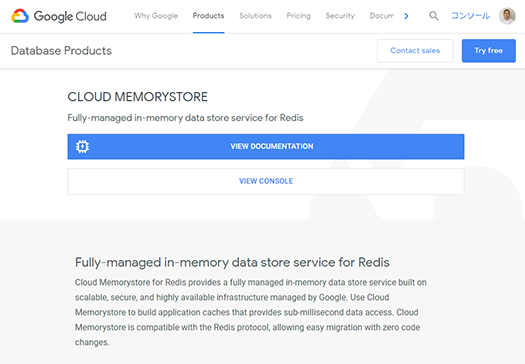Click the Contact sales button
This screenshot has width=525, height=364.
click(415, 51)
